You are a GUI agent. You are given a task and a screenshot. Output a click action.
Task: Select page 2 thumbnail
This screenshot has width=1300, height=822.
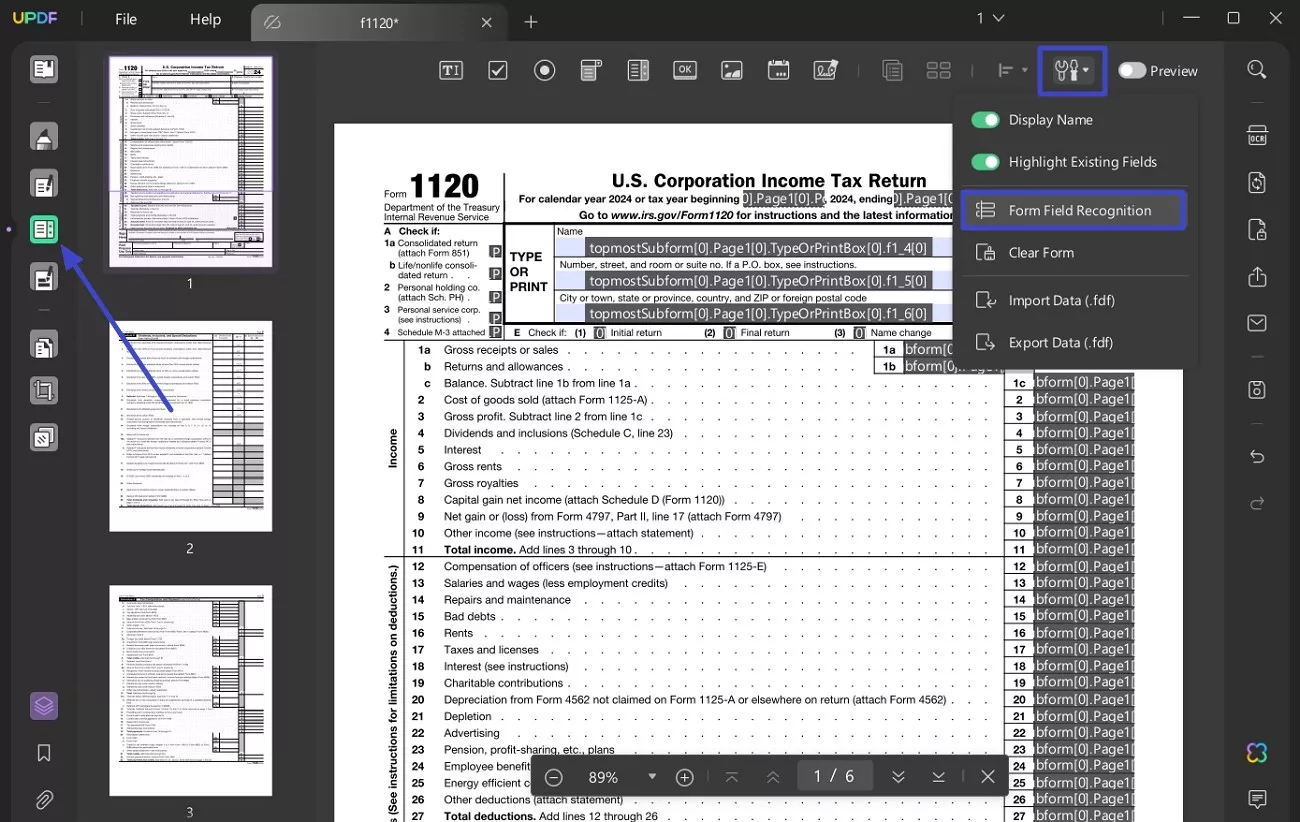coord(190,426)
